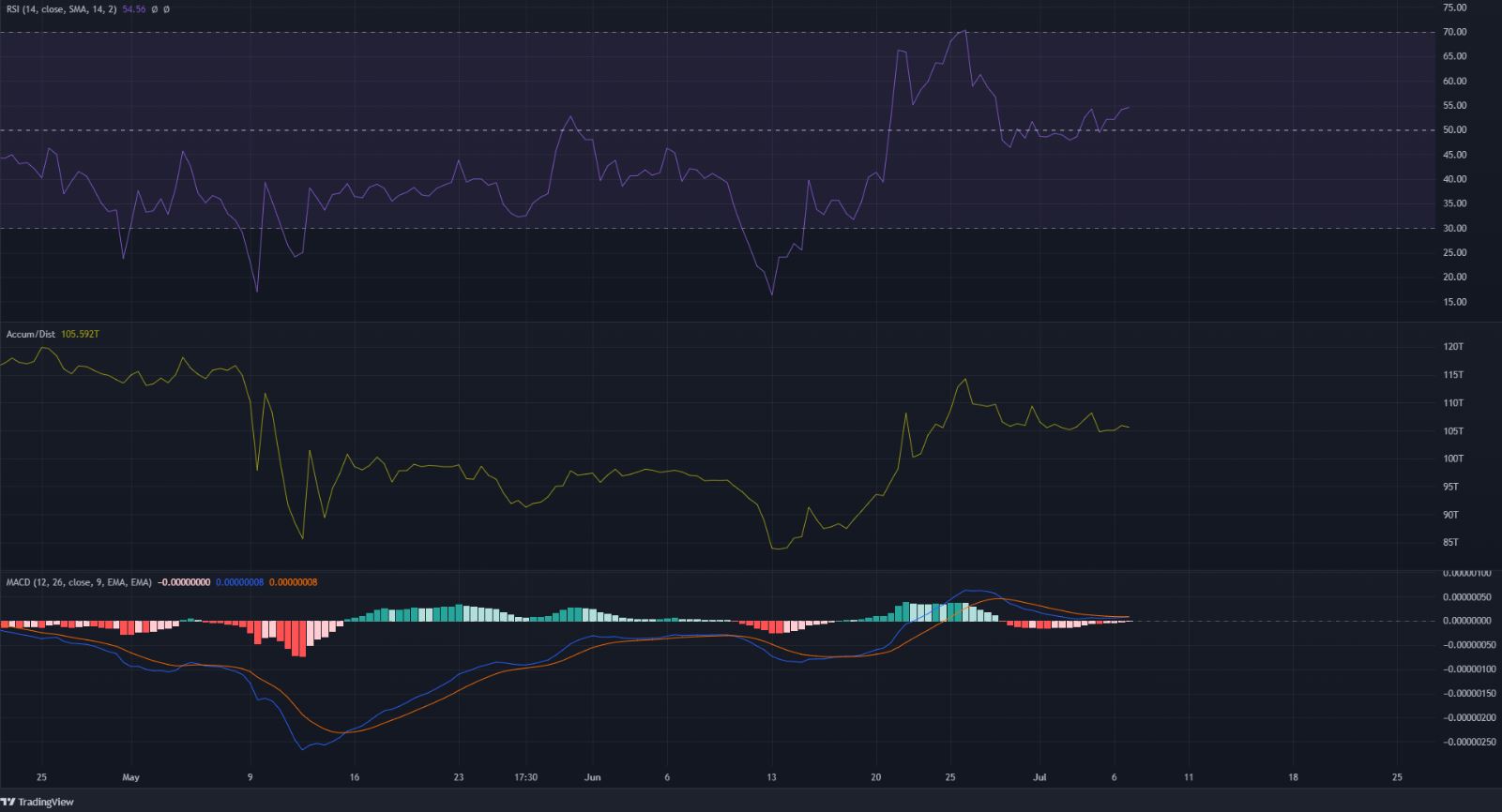Click the 30.00 level on RSI scale

coord(1454,229)
